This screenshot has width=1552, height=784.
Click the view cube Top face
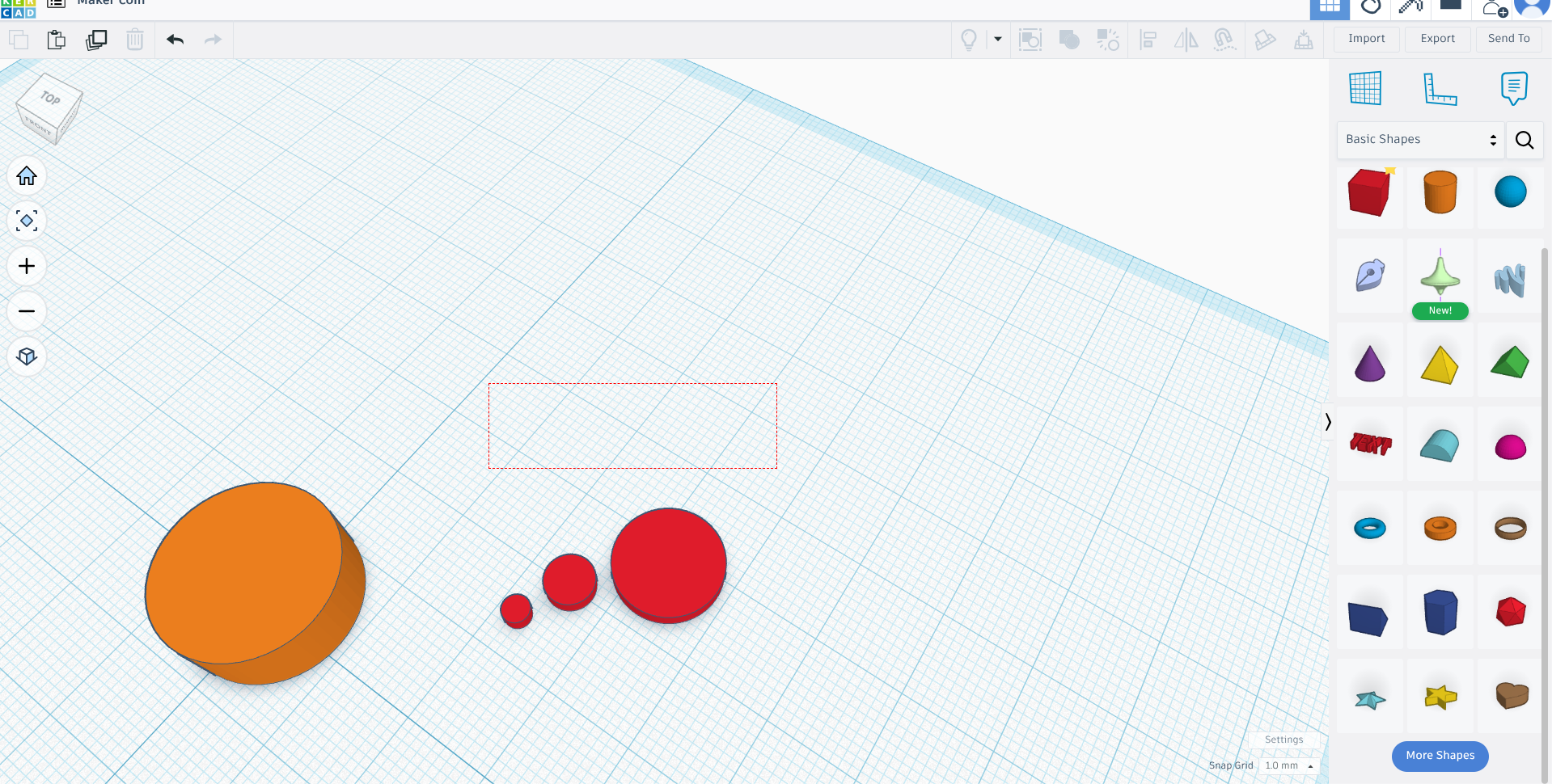50,98
